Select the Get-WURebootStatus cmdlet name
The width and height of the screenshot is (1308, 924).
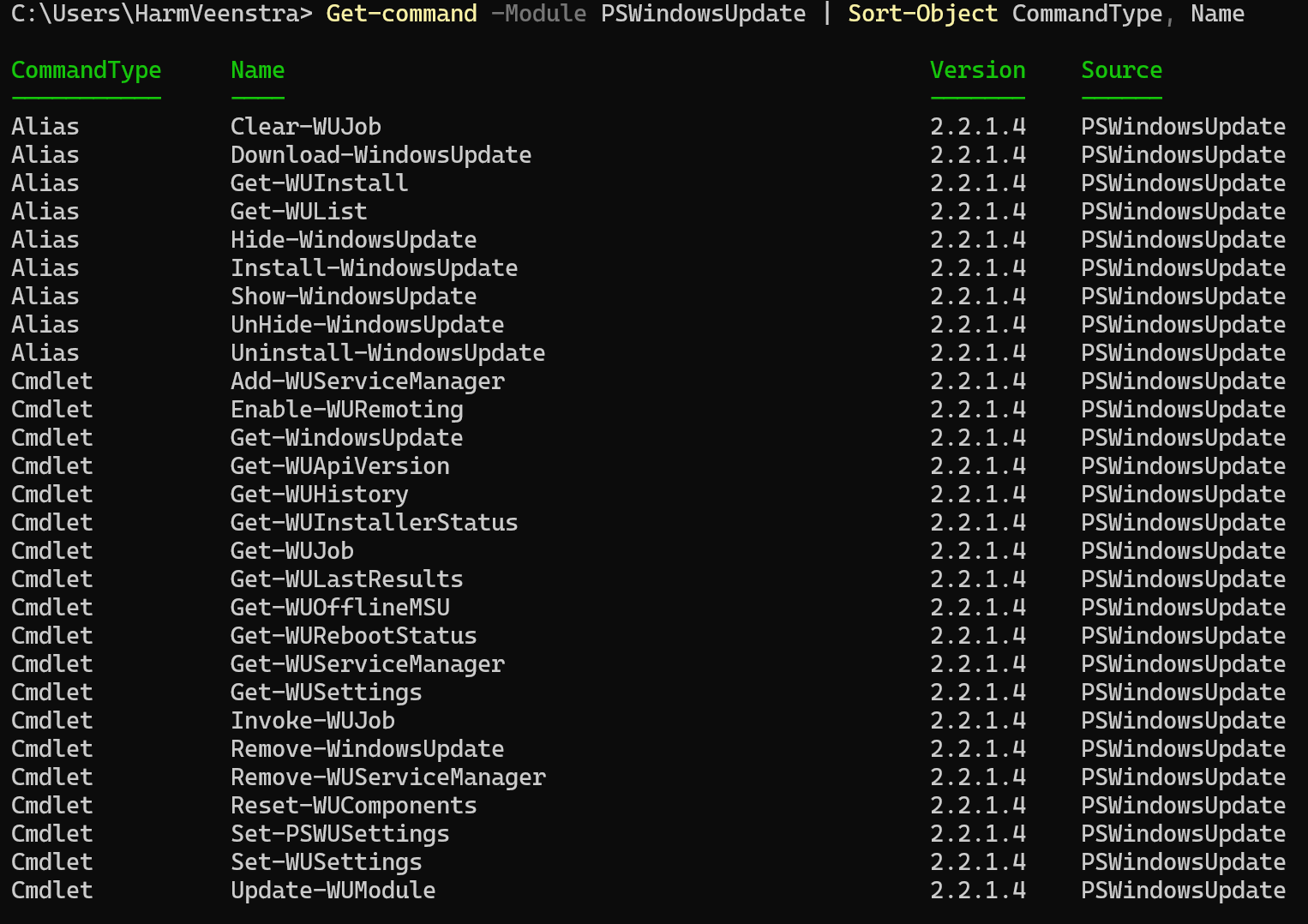353,635
